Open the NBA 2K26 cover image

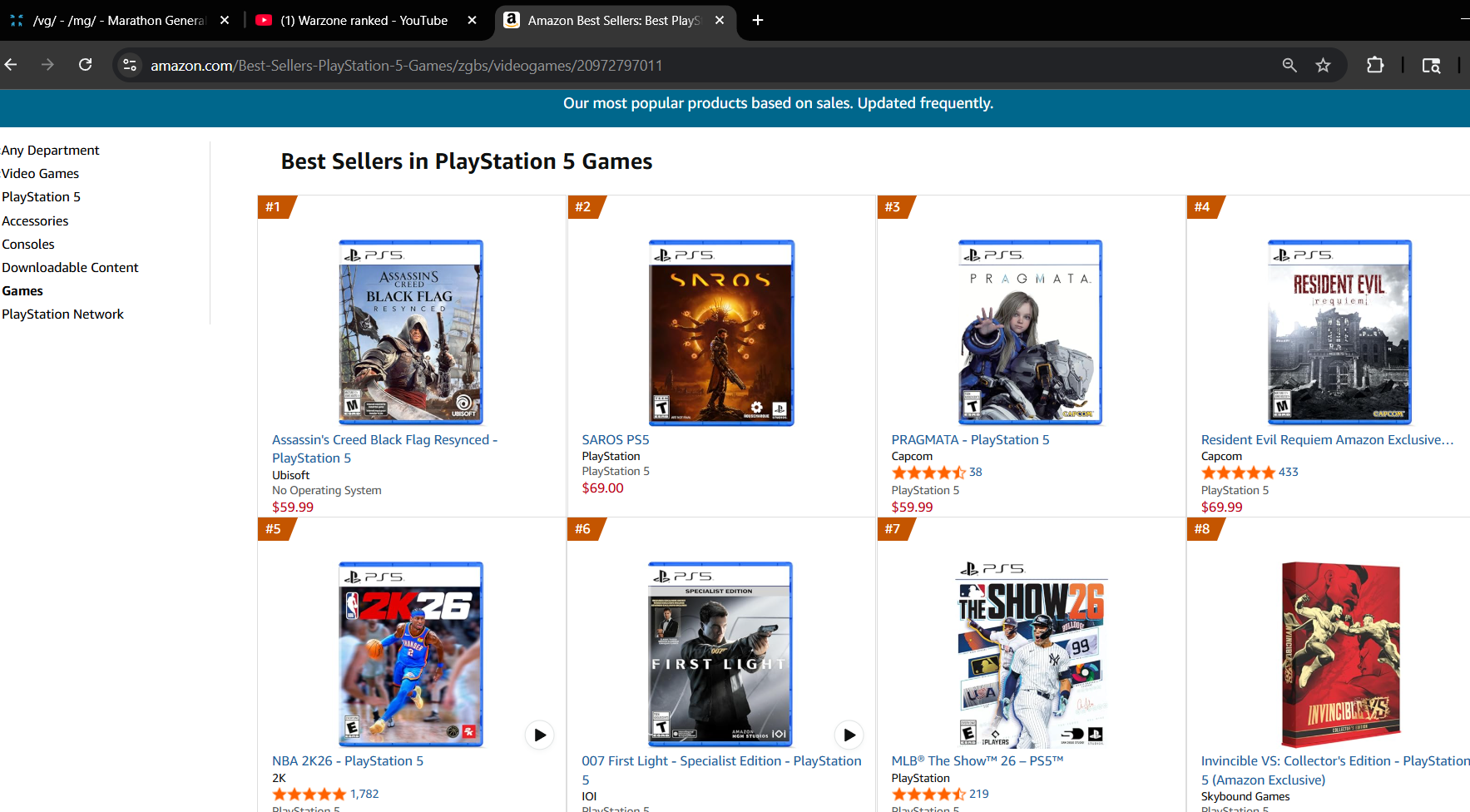click(x=411, y=654)
